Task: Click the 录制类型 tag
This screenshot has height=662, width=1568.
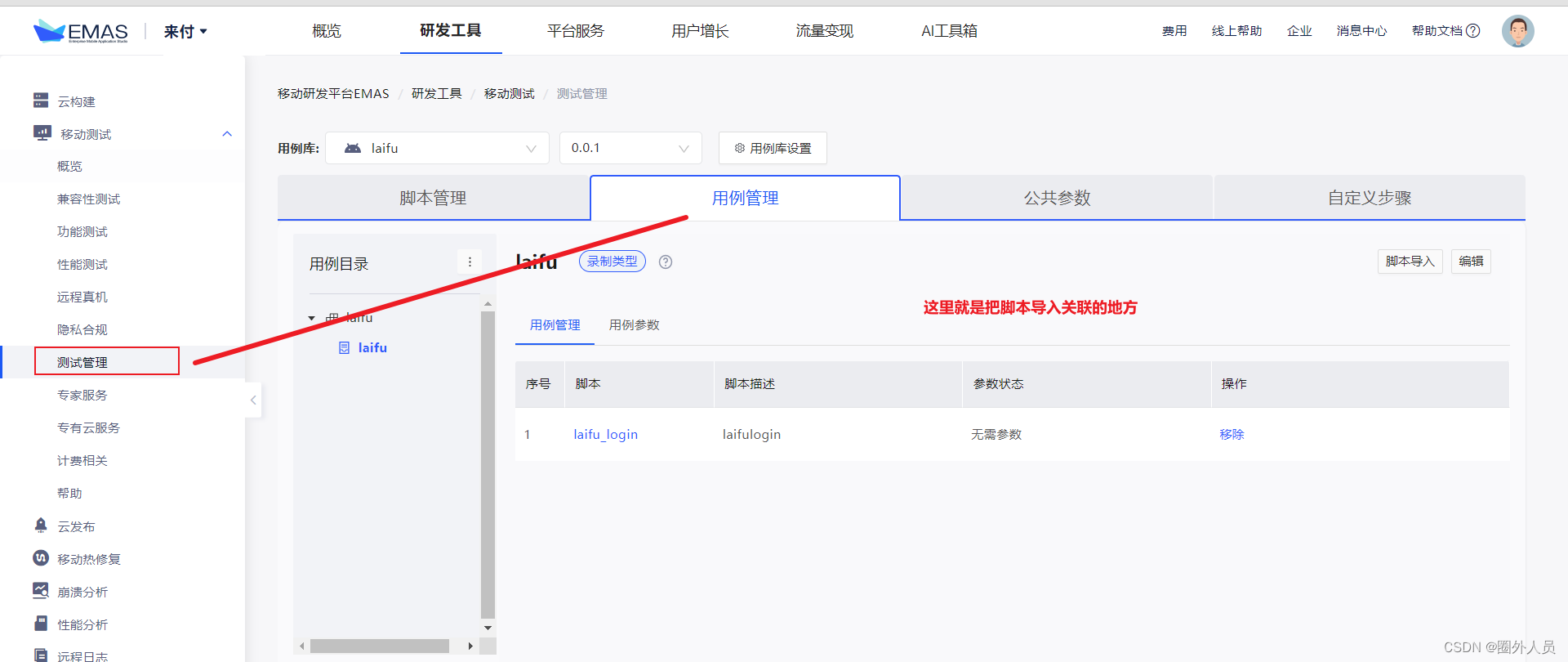Action: point(612,262)
